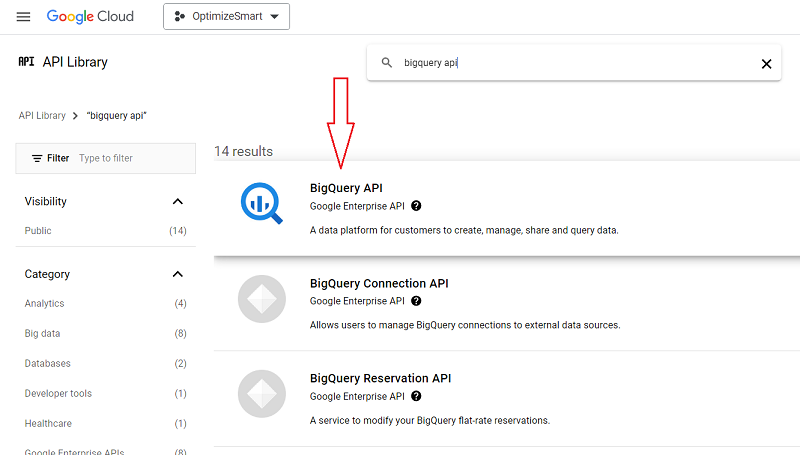
Task: Filter by Databases category
Action: (47, 363)
